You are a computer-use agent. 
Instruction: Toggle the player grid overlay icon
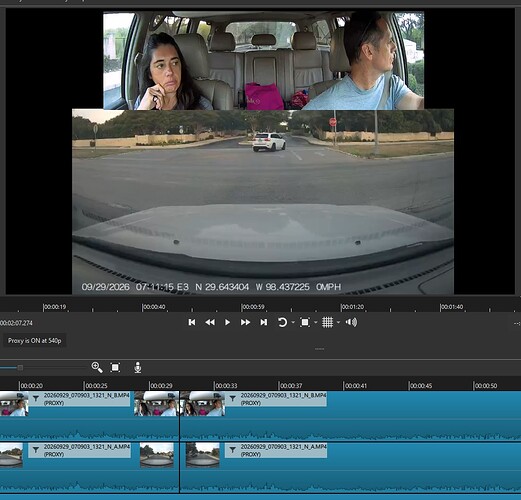tap(327, 322)
